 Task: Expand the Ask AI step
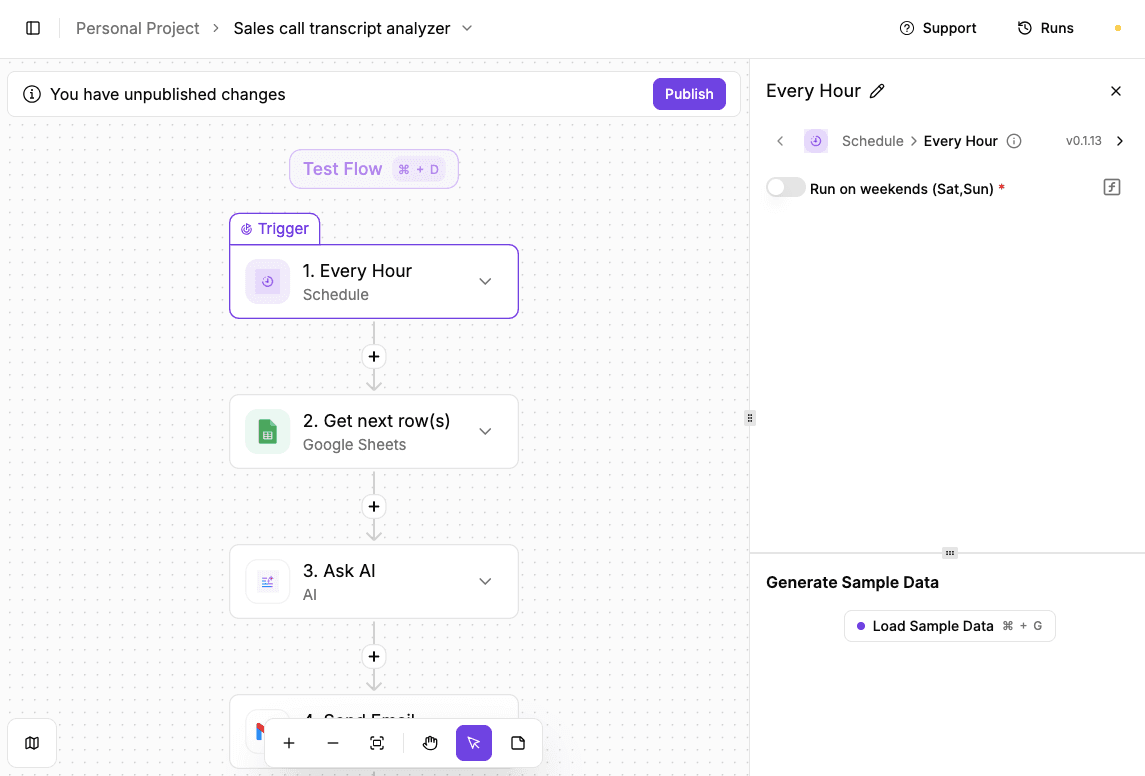coord(485,581)
